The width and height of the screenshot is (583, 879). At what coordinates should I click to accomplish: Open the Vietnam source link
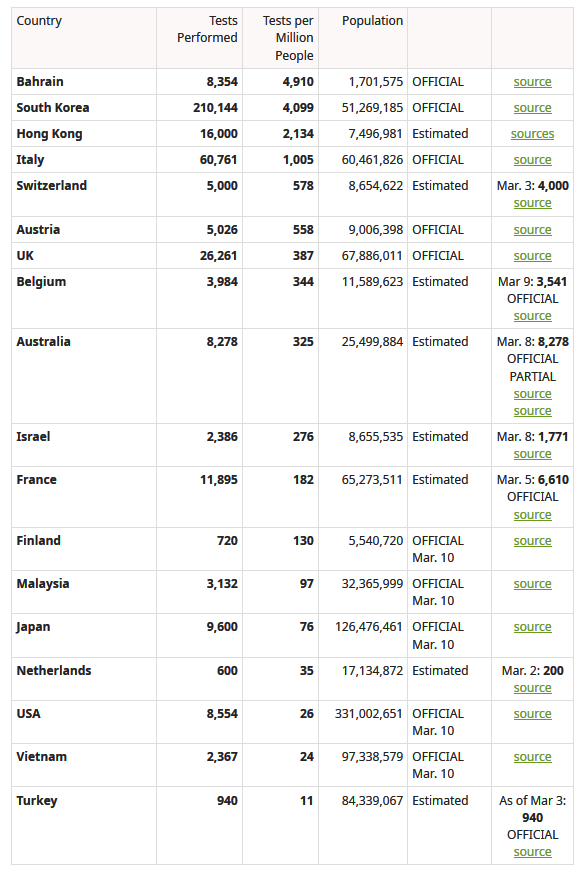click(532, 757)
